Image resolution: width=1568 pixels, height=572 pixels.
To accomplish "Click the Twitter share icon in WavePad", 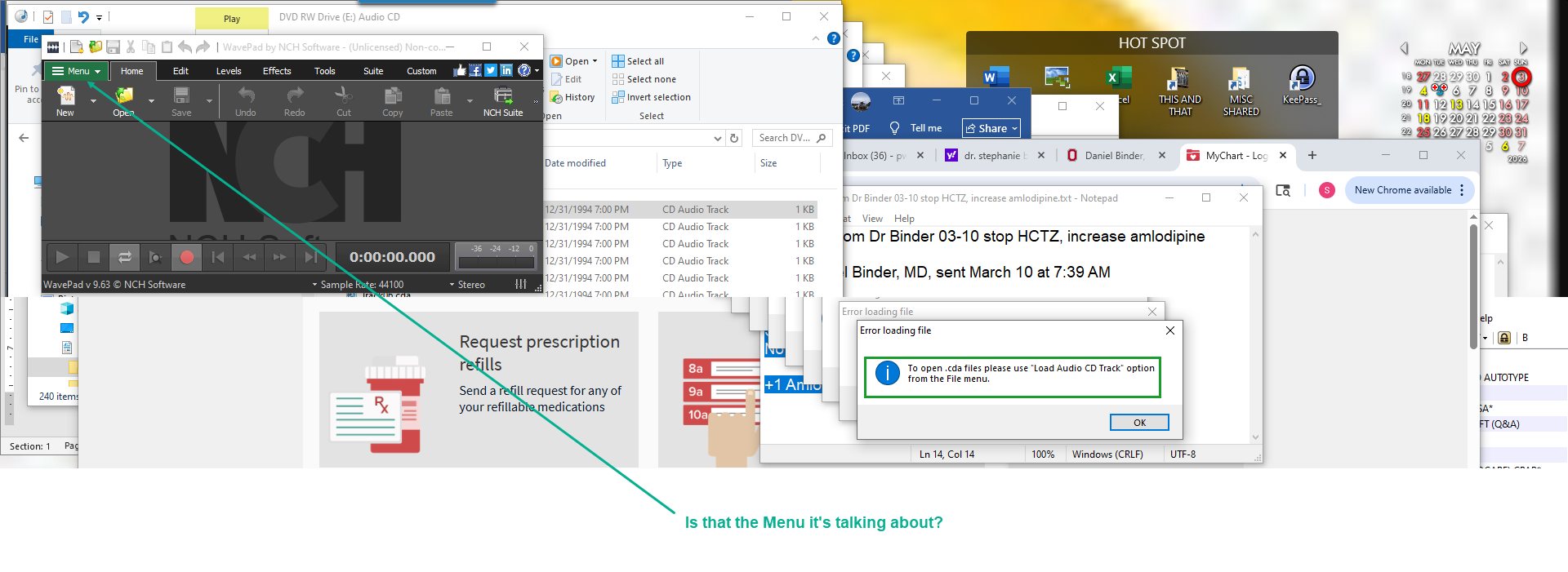I will [x=491, y=70].
